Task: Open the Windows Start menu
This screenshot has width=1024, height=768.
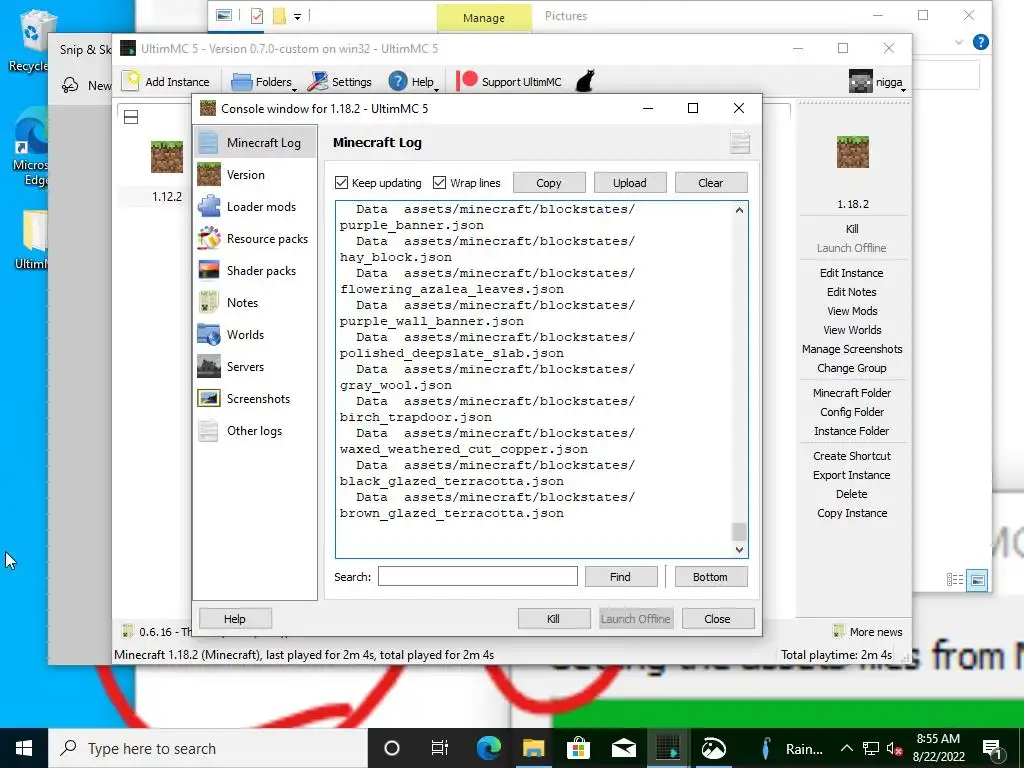Action: (24, 748)
